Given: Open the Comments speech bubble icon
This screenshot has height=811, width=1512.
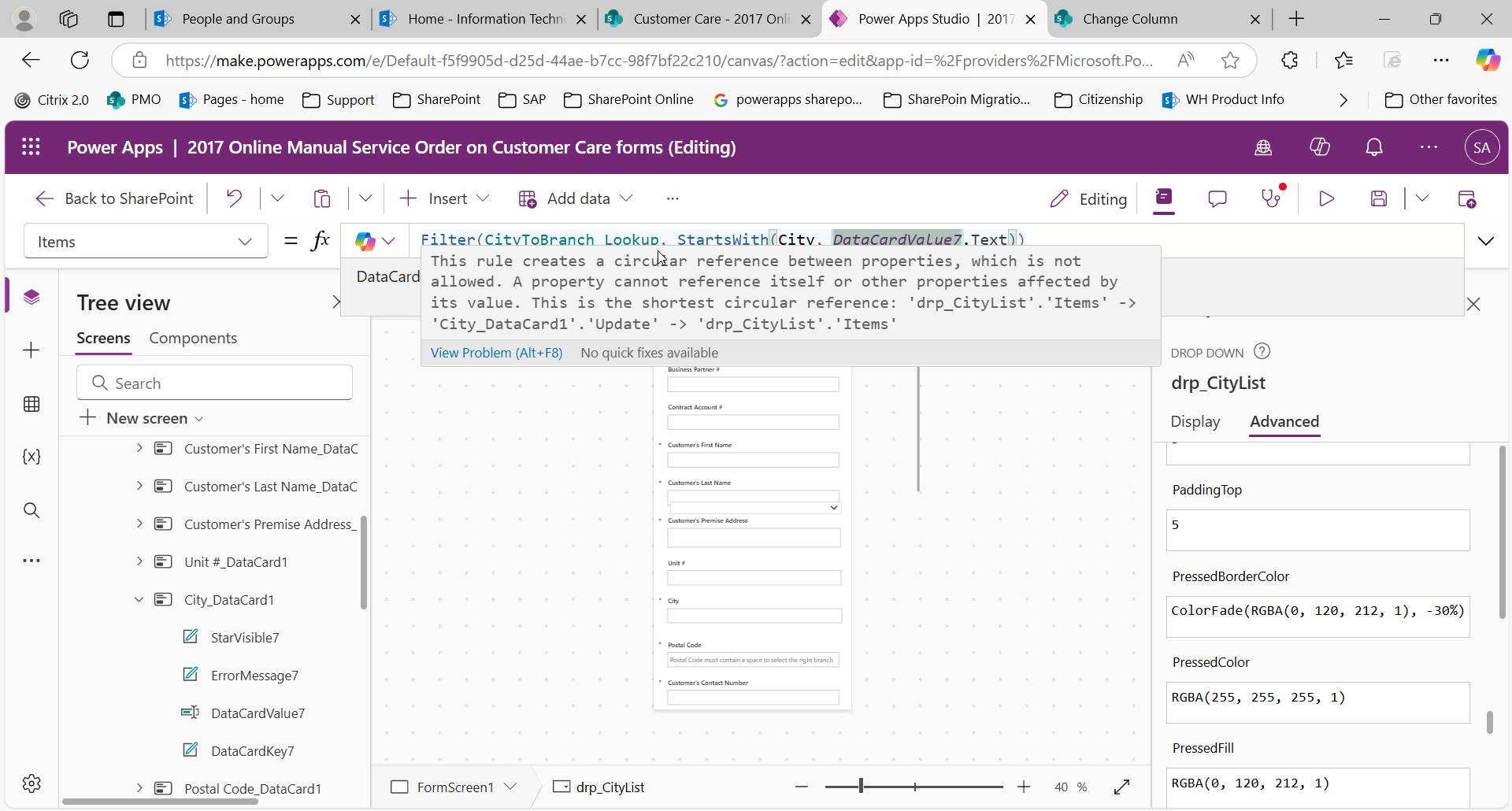Looking at the screenshot, I should pos(1217,198).
